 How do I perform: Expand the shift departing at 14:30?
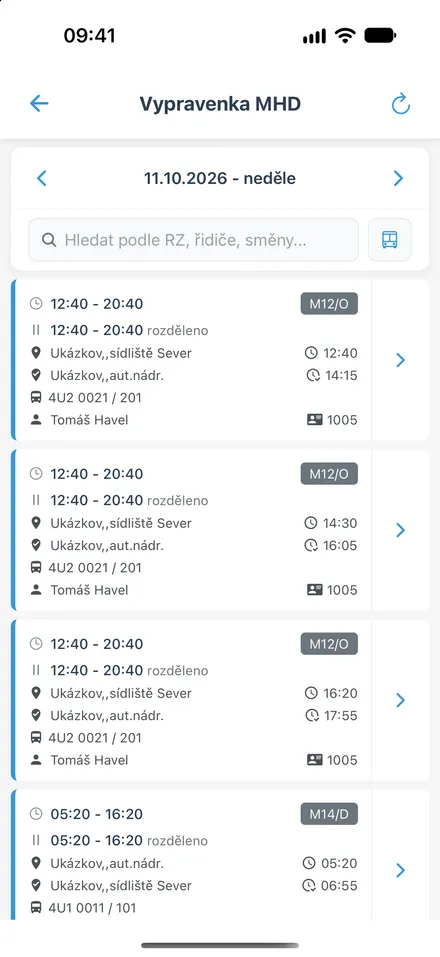tap(400, 530)
